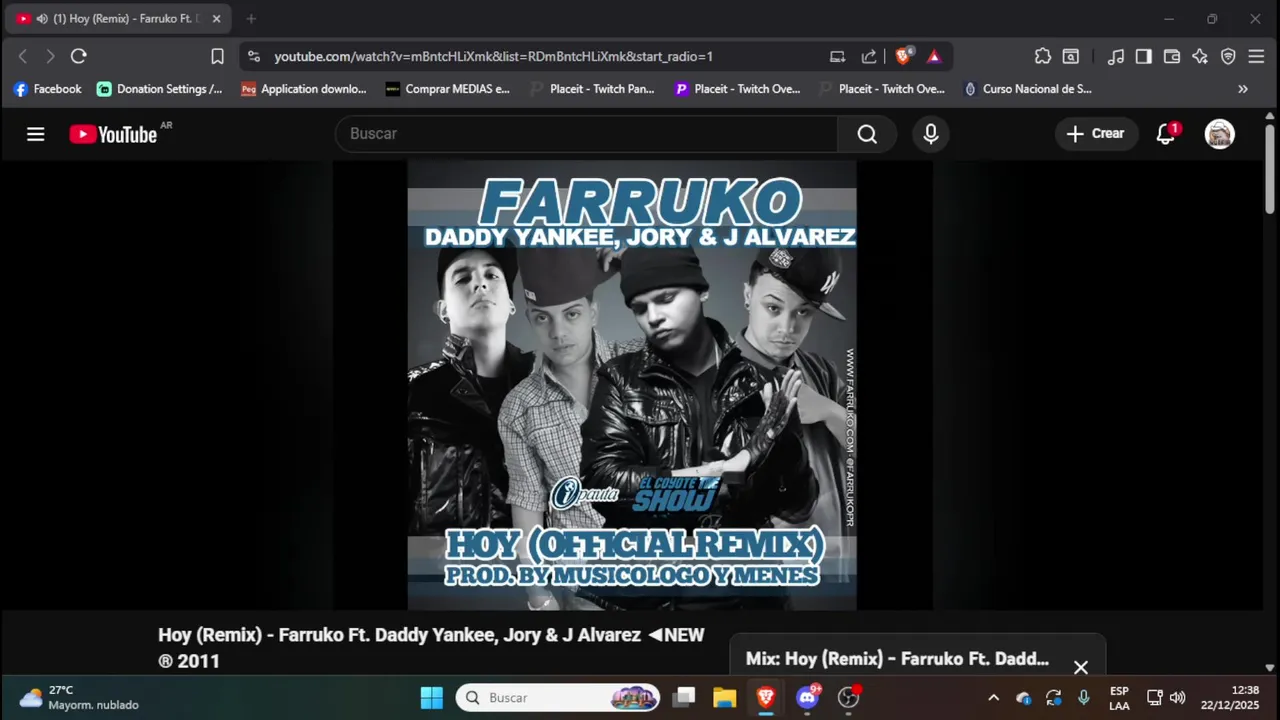This screenshot has width=1280, height=720.
Task: Reload the page with the refresh icon
Action: point(79,57)
